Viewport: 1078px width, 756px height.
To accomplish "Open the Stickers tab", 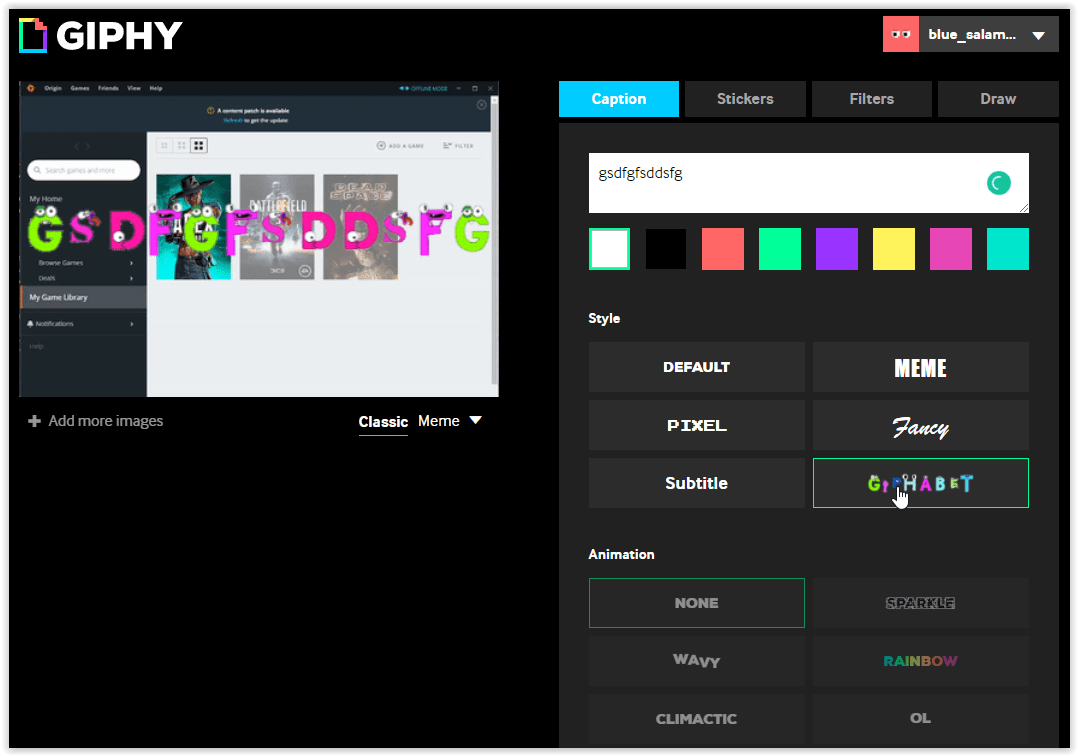I will point(745,99).
